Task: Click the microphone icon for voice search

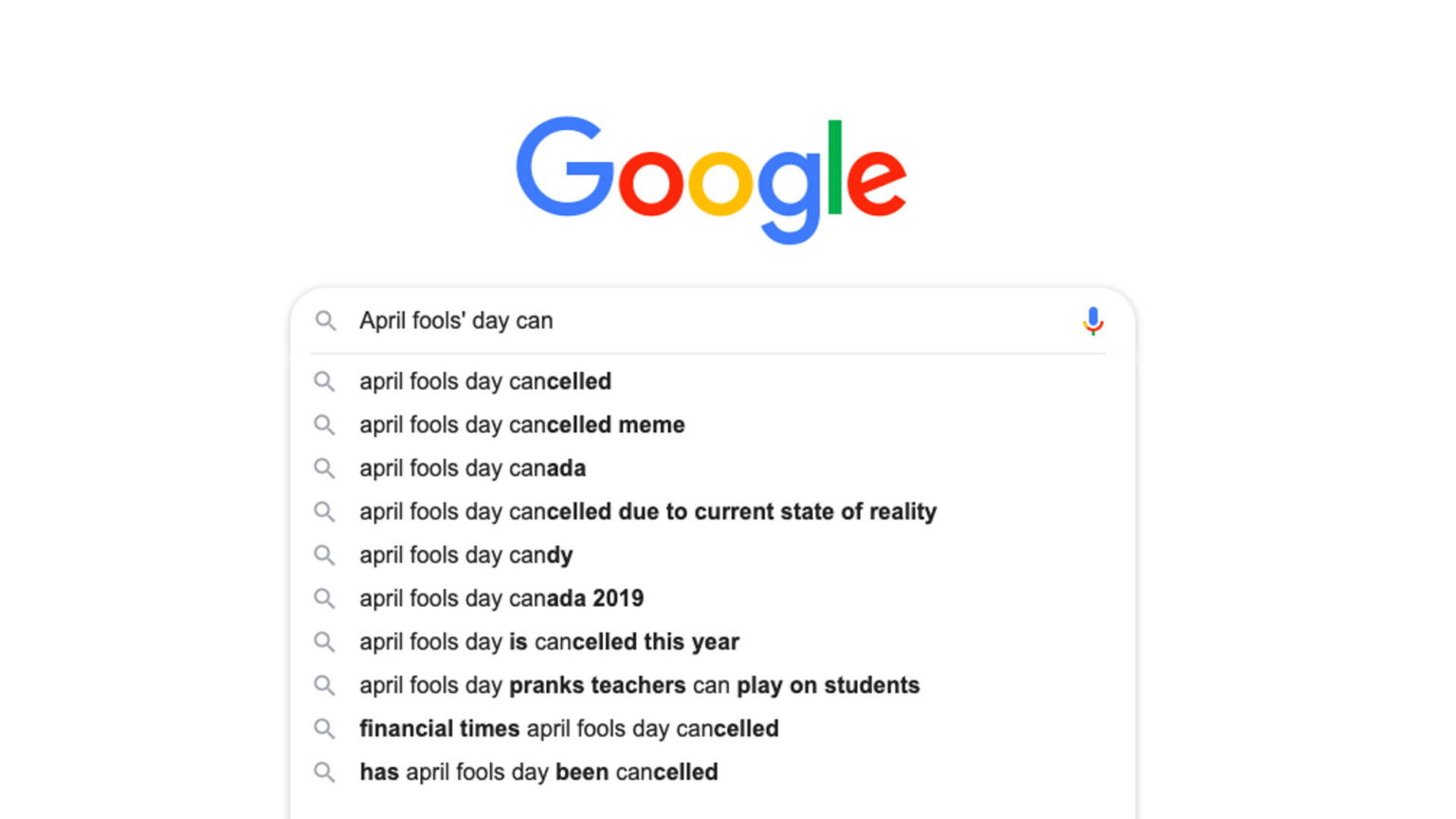Action: point(1093,320)
